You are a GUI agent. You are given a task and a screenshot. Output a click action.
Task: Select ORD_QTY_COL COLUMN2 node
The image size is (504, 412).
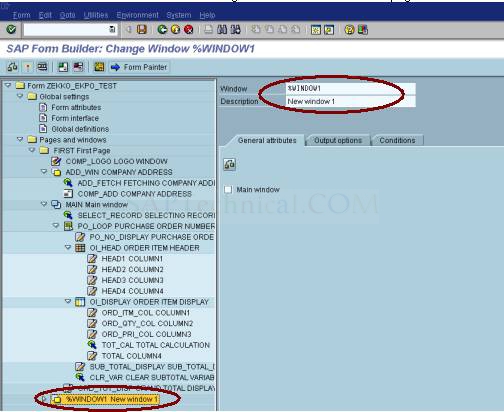147,323
